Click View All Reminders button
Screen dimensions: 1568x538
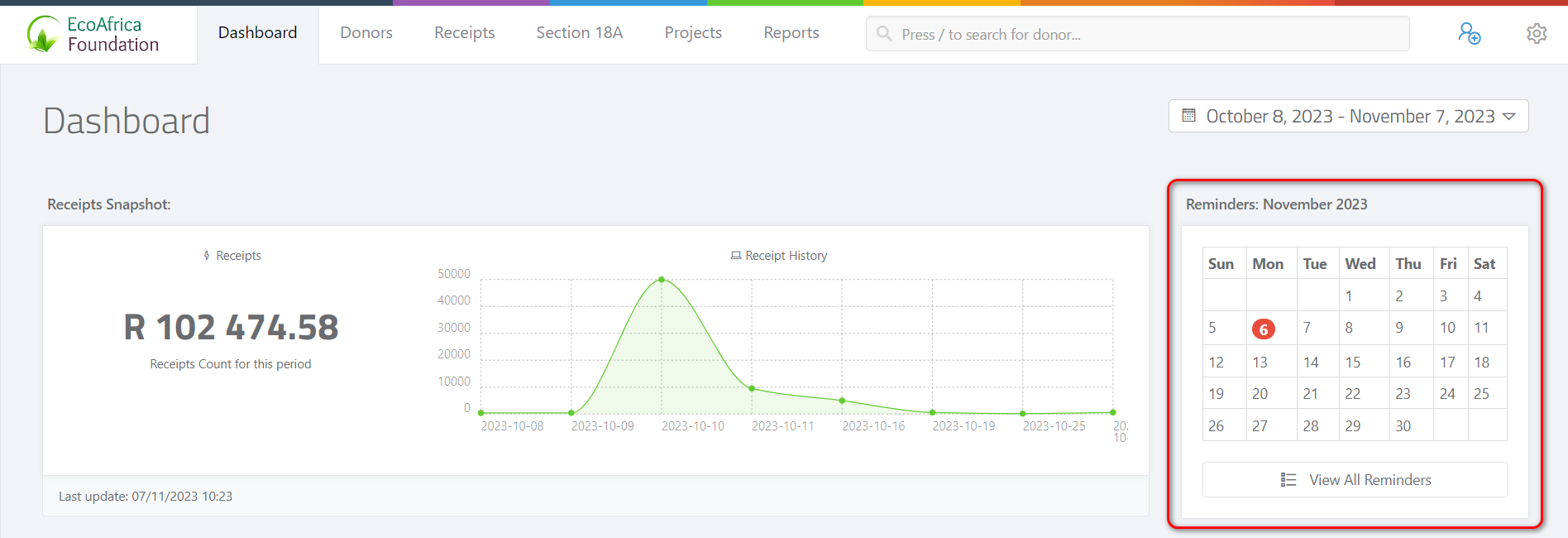coord(1355,480)
